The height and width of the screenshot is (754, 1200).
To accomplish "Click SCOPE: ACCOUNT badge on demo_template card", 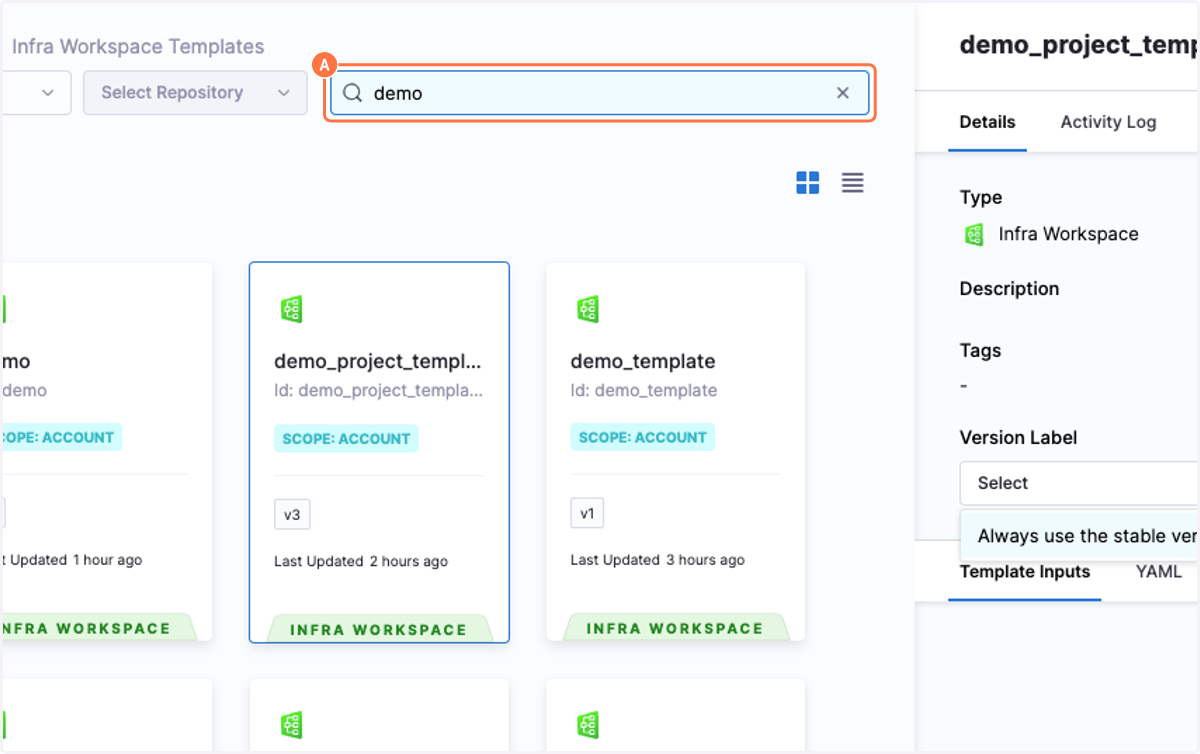I will tap(643, 437).
